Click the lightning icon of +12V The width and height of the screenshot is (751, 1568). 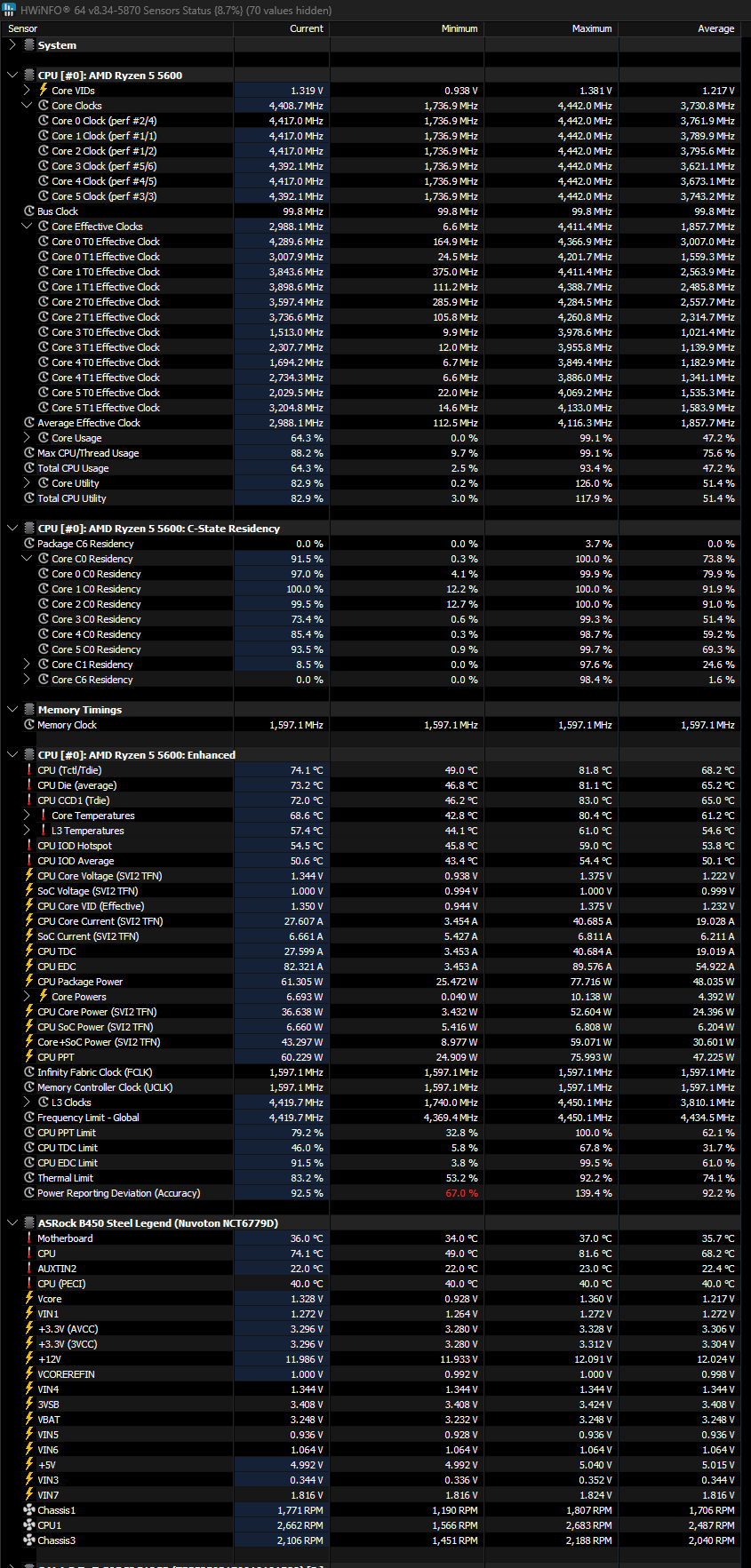pyautogui.click(x=29, y=1358)
